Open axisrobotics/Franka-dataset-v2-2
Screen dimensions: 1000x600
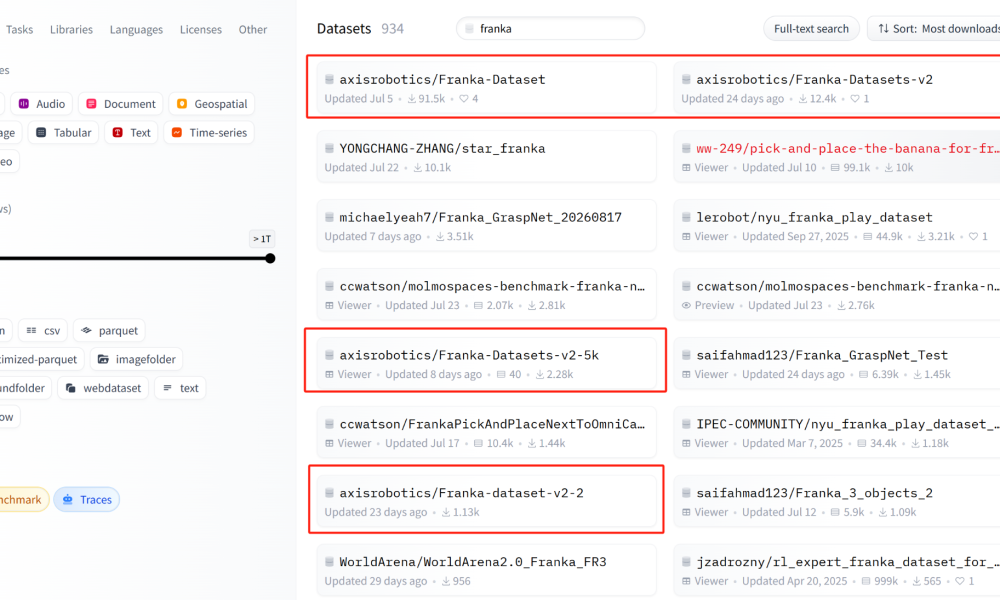pyautogui.click(x=487, y=501)
